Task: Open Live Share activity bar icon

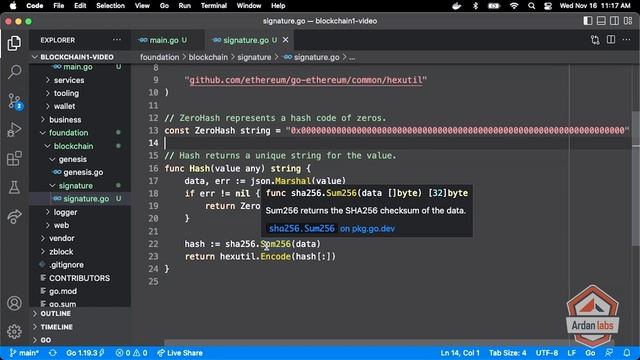Action: tap(14, 216)
